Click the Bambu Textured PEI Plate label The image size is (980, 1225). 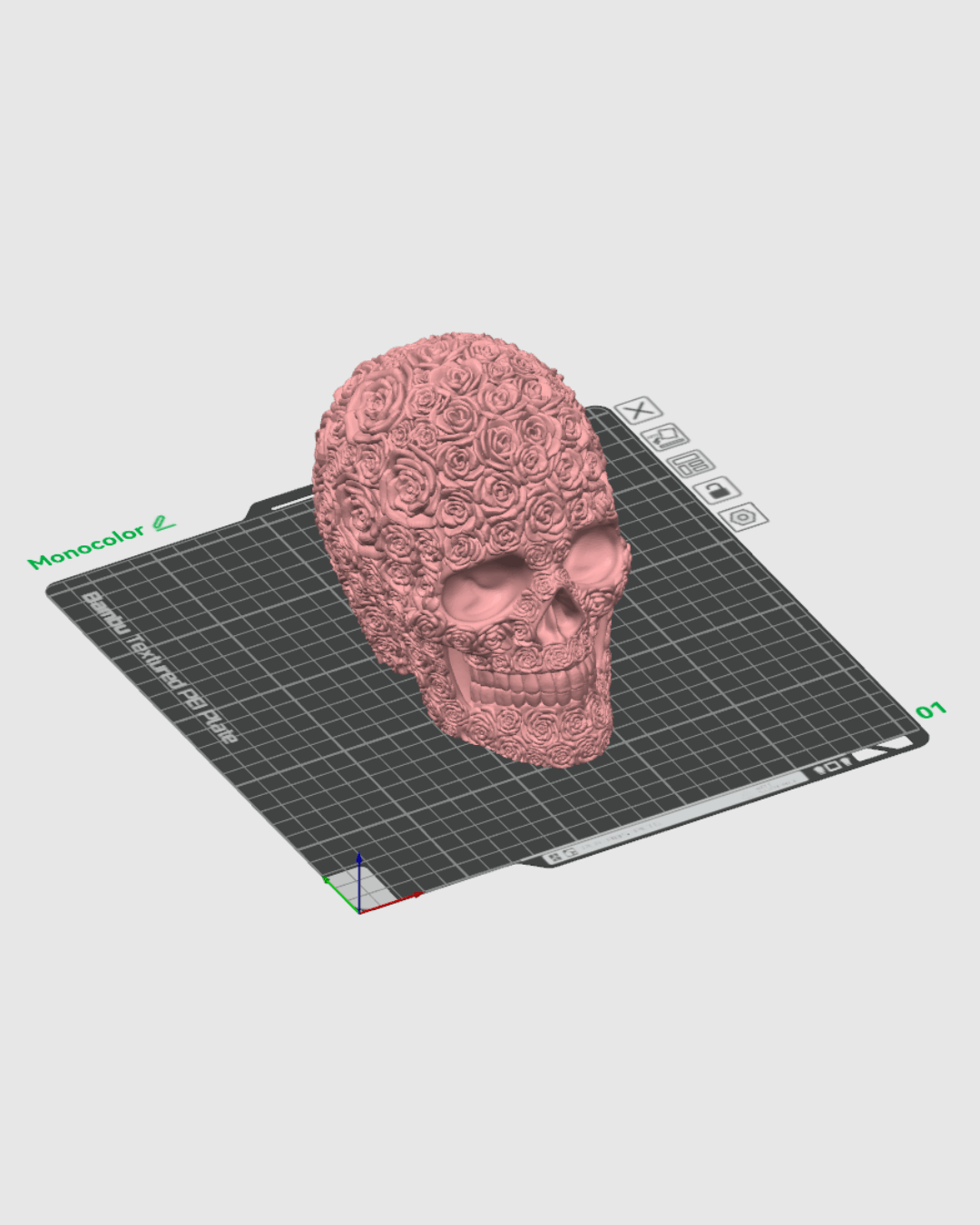point(159,665)
